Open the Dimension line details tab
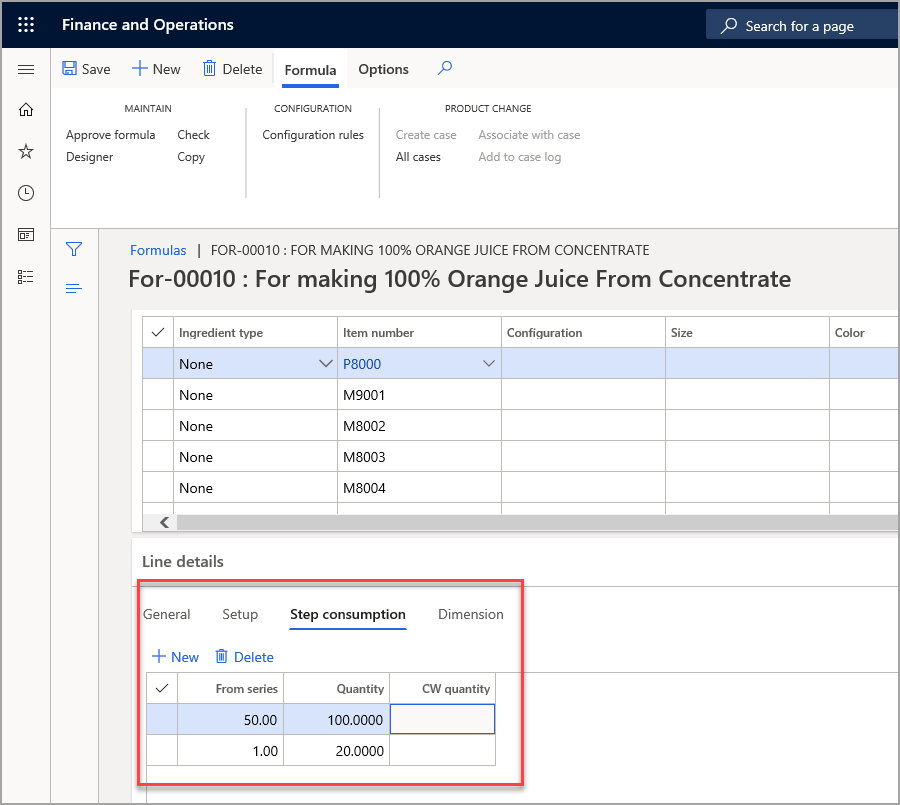 (x=471, y=614)
